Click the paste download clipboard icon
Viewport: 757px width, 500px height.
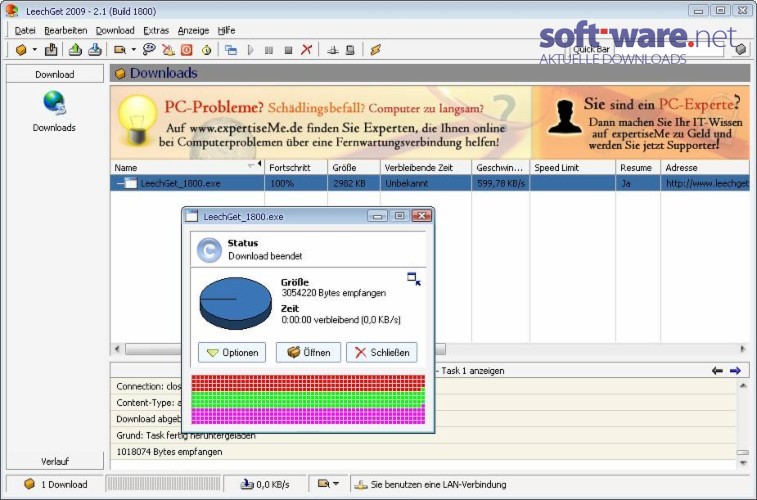tap(51, 50)
